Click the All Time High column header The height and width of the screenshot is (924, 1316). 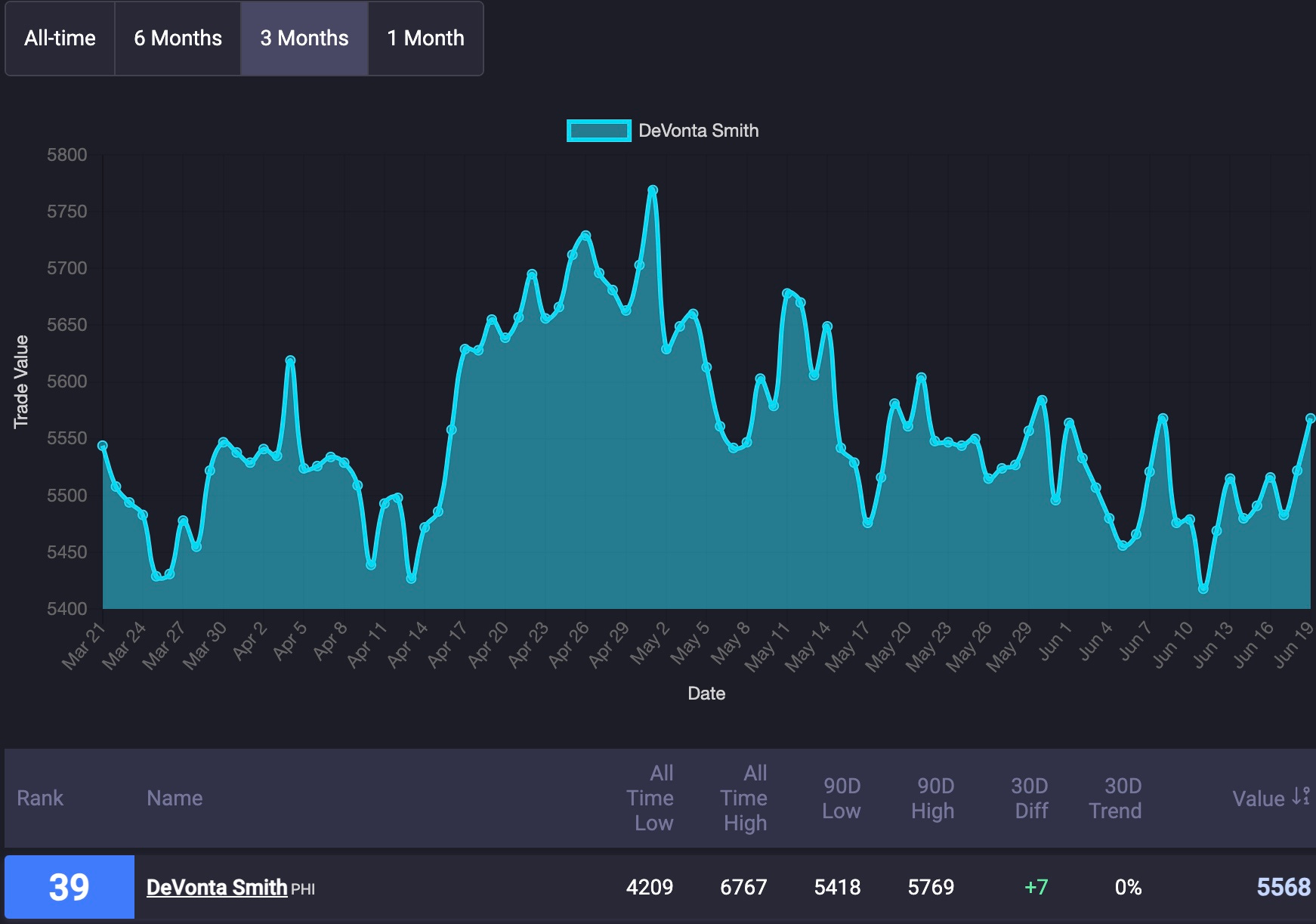(x=743, y=798)
